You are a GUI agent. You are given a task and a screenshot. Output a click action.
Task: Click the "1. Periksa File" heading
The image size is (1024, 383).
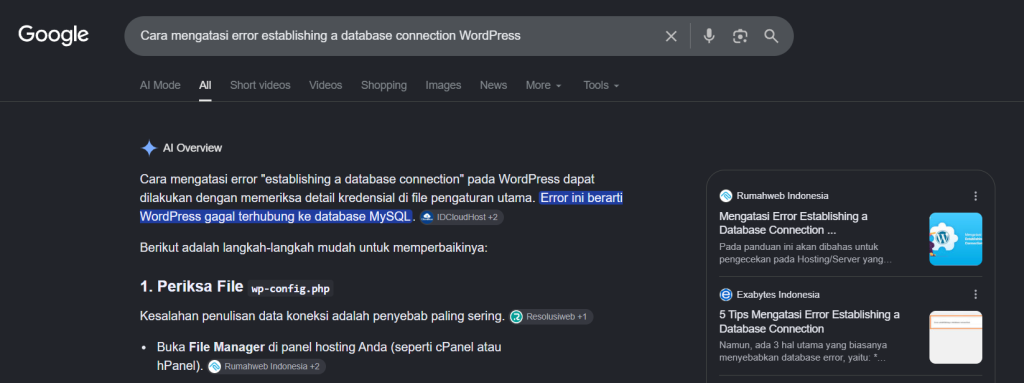(x=192, y=287)
